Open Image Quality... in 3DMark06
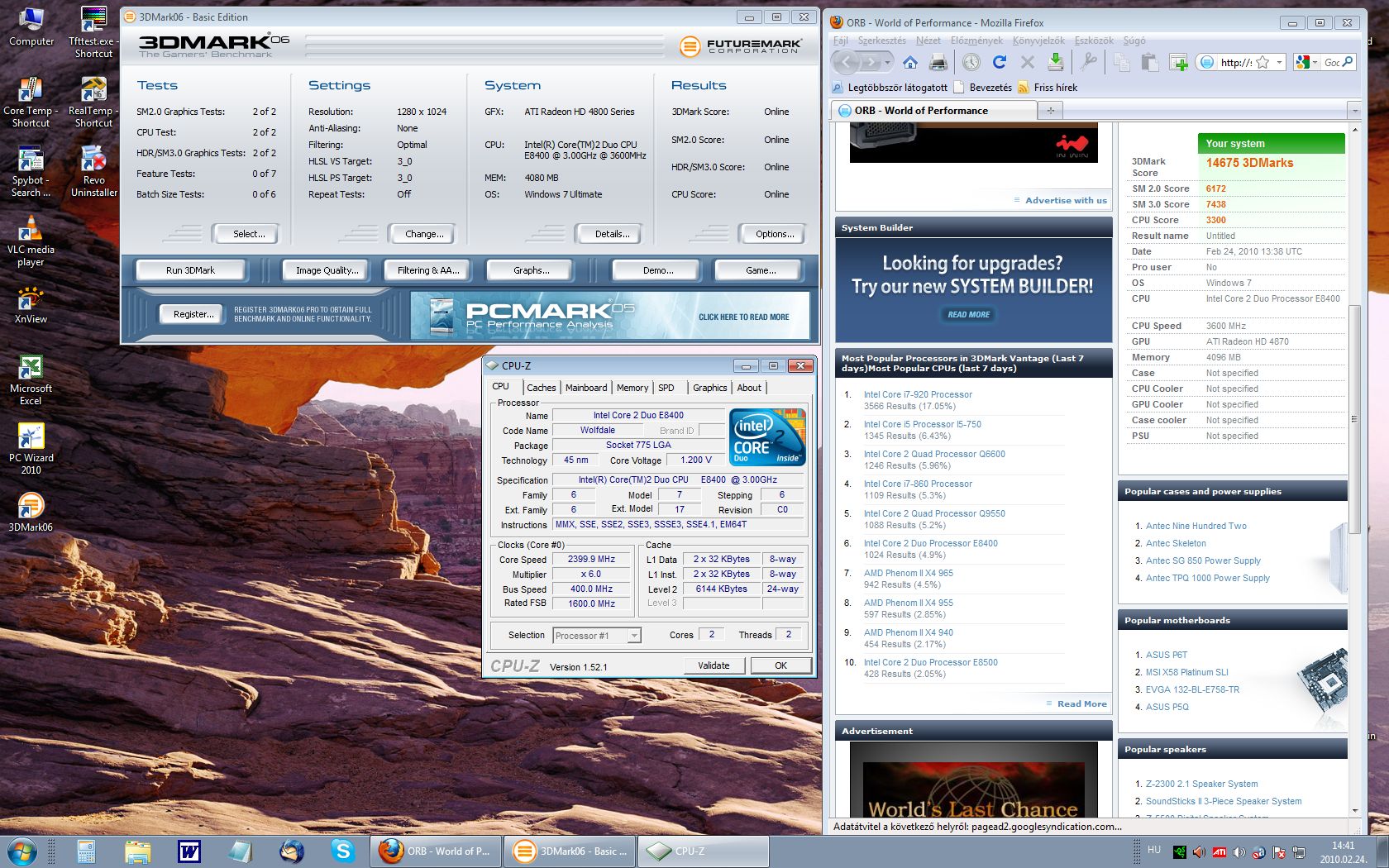This screenshot has height=868, width=1389. point(327,270)
